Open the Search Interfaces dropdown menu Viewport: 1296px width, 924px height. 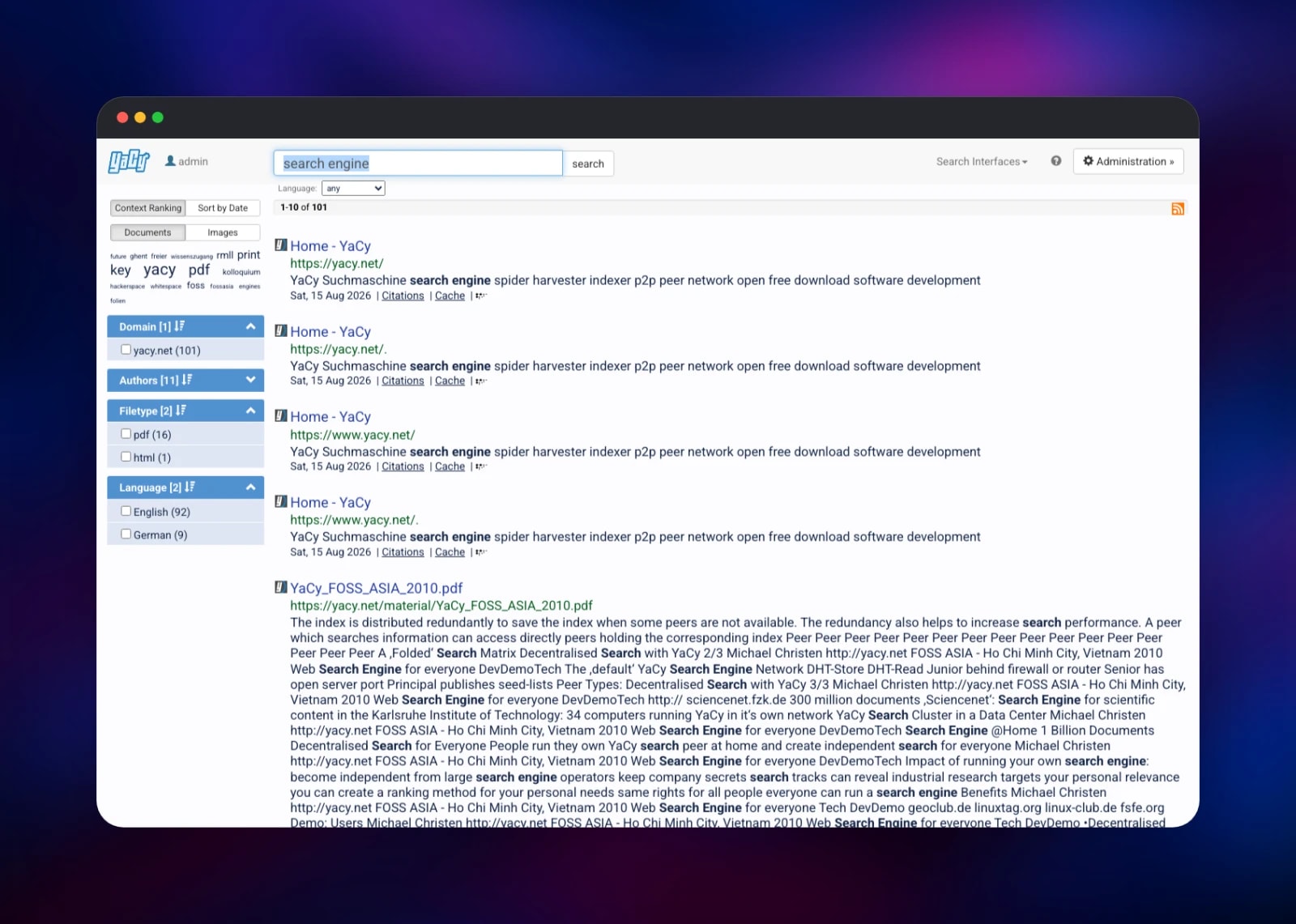point(982,162)
